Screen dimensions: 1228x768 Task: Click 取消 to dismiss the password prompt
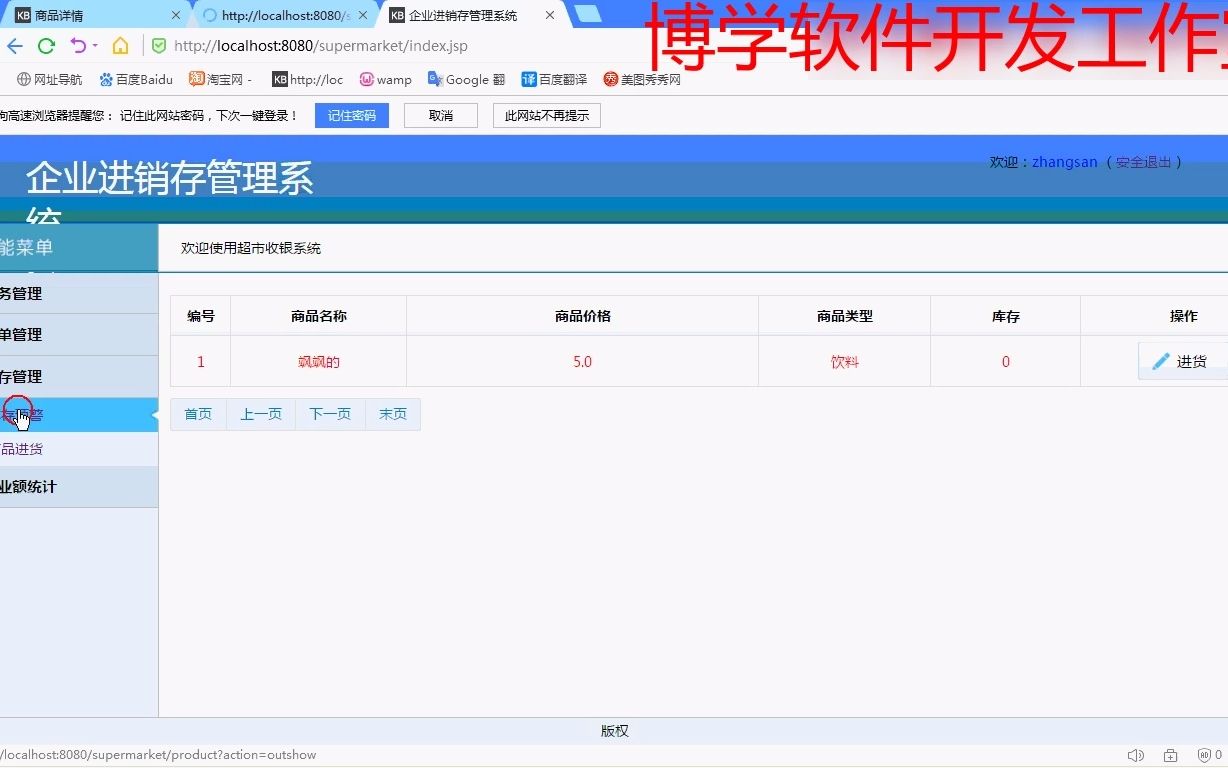(440, 115)
